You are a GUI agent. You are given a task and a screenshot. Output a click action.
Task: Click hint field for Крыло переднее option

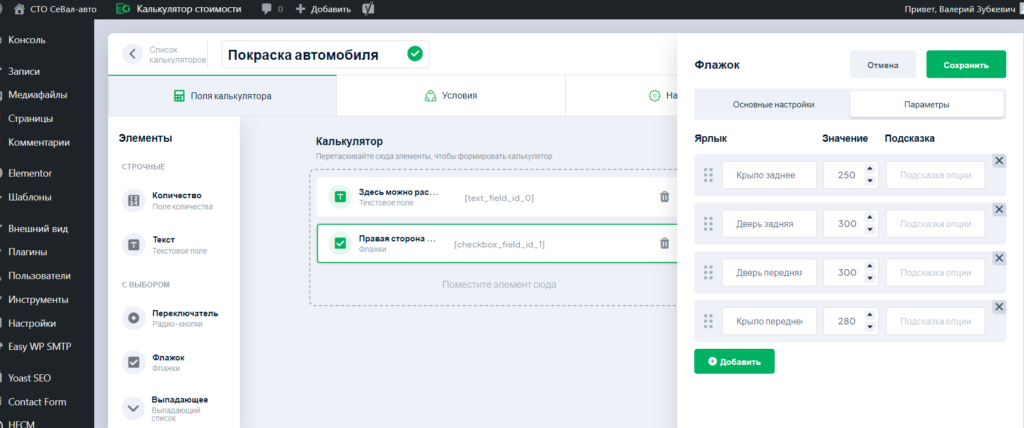coord(935,321)
